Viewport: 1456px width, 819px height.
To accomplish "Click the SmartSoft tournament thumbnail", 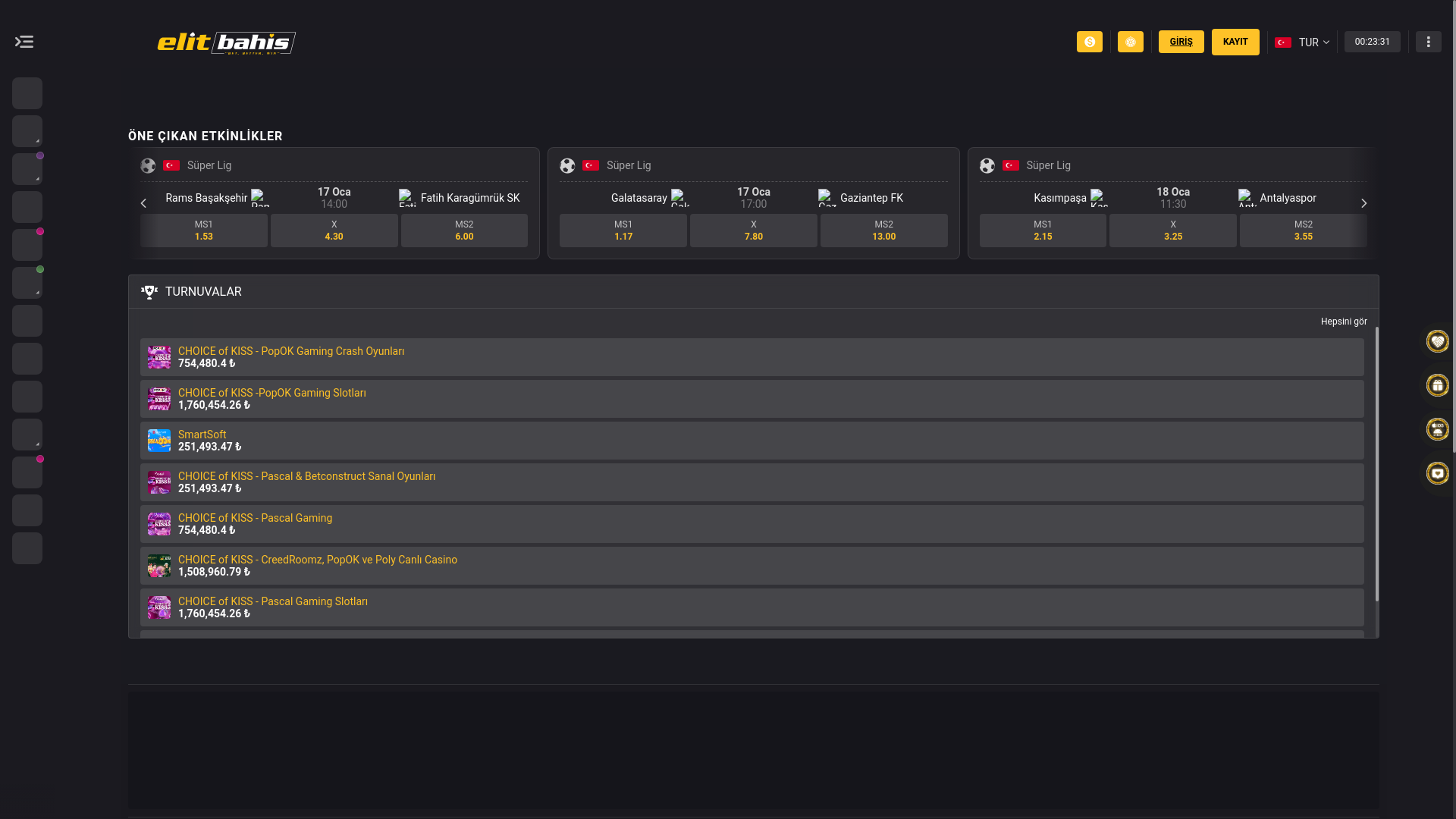I will tap(159, 441).
